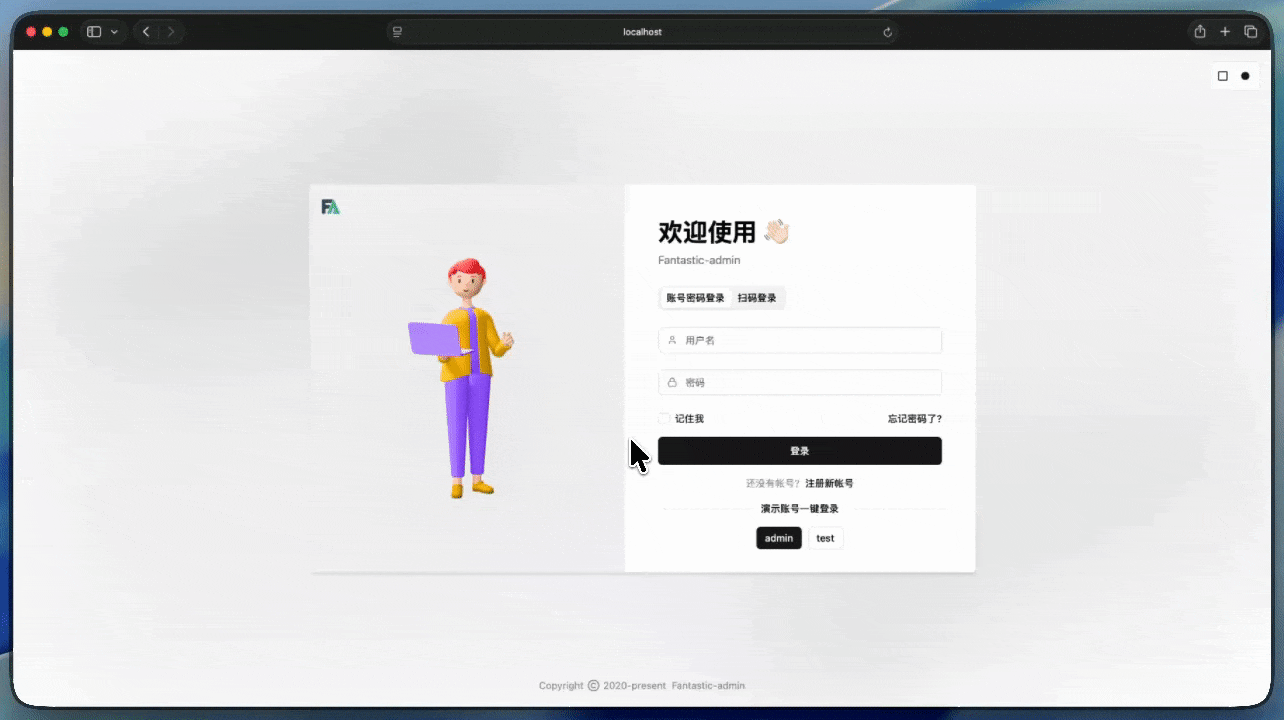This screenshot has height=720, width=1284.
Task: Show the tab overview icon
Action: [1250, 32]
